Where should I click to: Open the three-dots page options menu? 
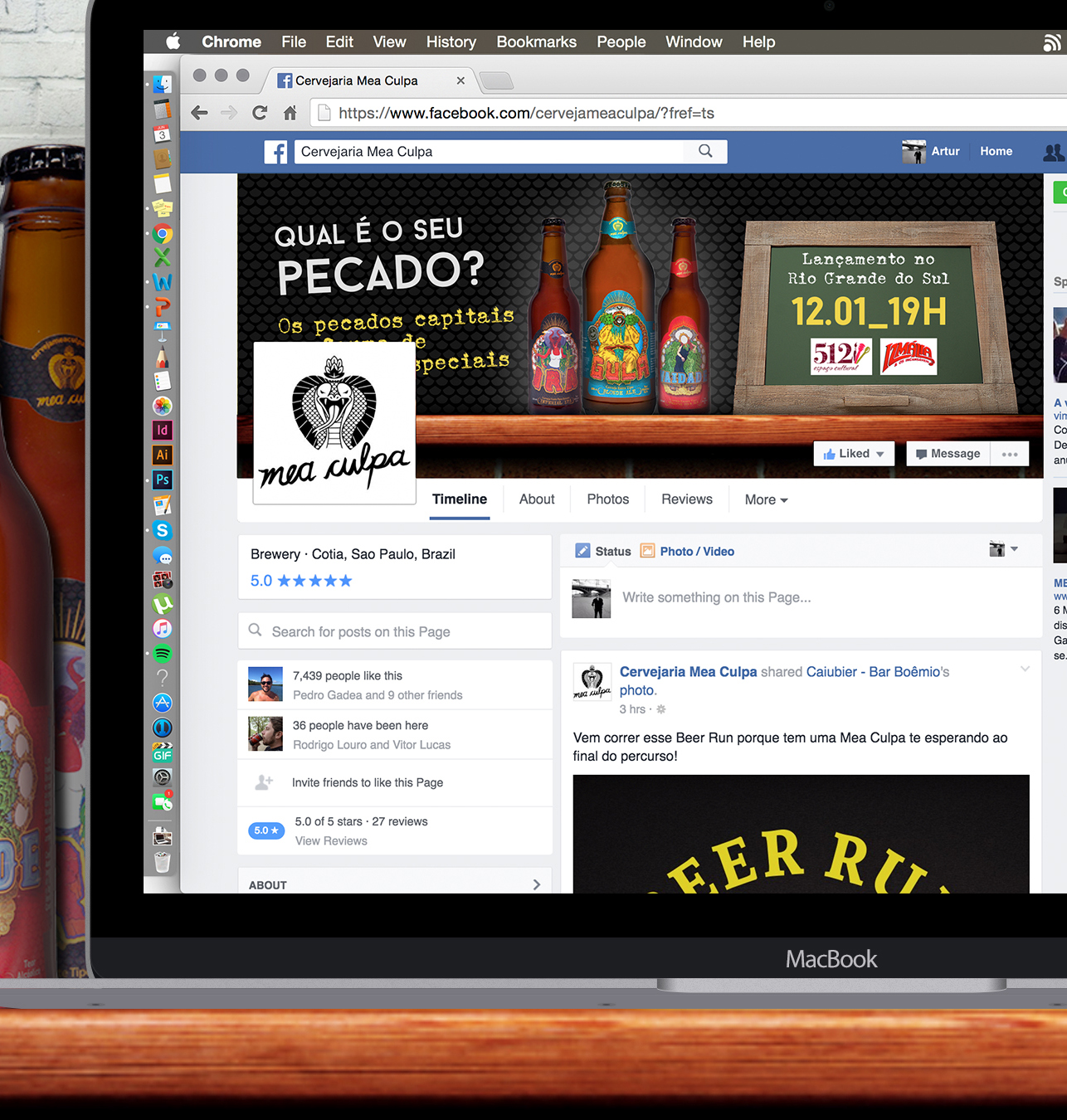click(1010, 454)
